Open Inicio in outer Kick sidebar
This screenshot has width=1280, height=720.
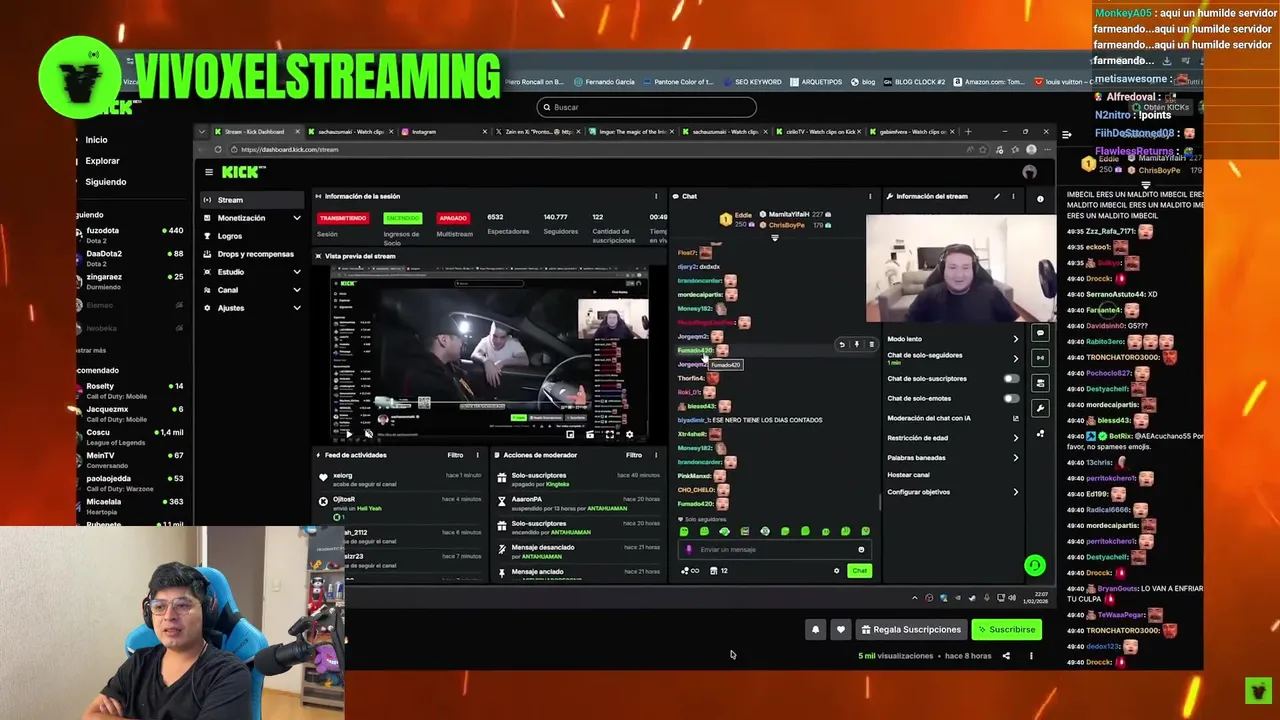[x=96, y=140]
